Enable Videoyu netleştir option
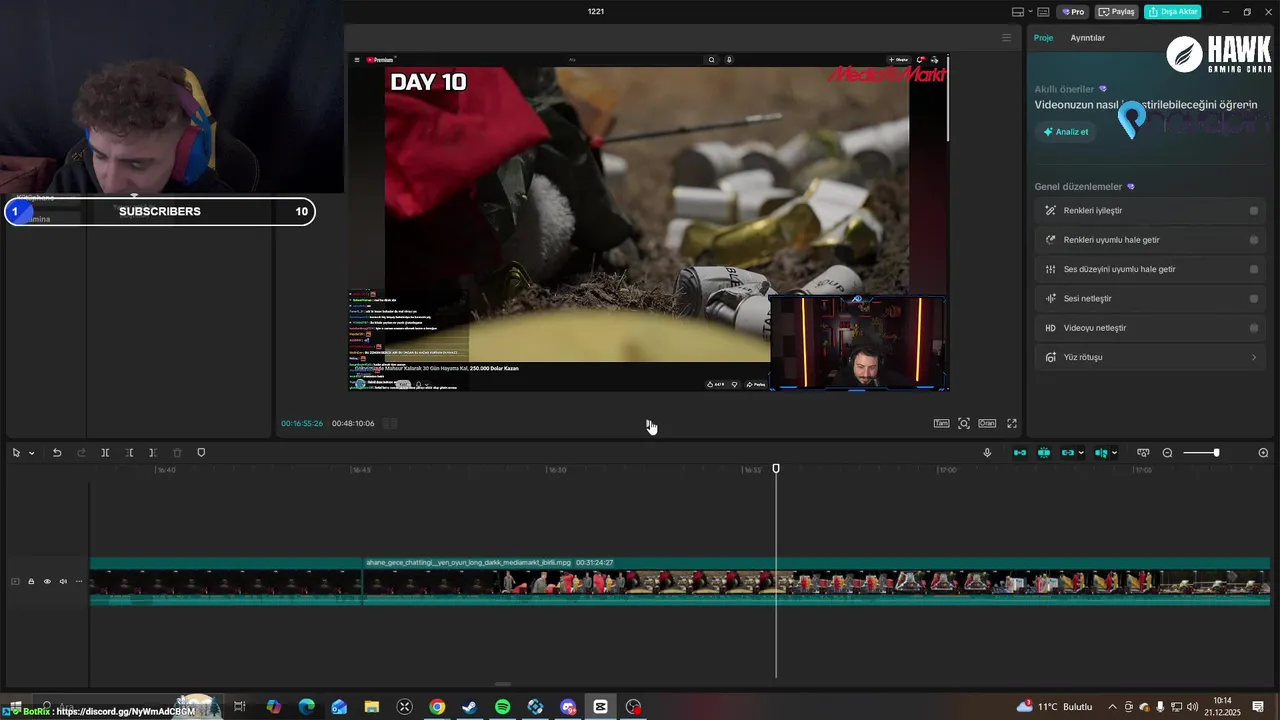This screenshot has height=720, width=1280. 1254,328
